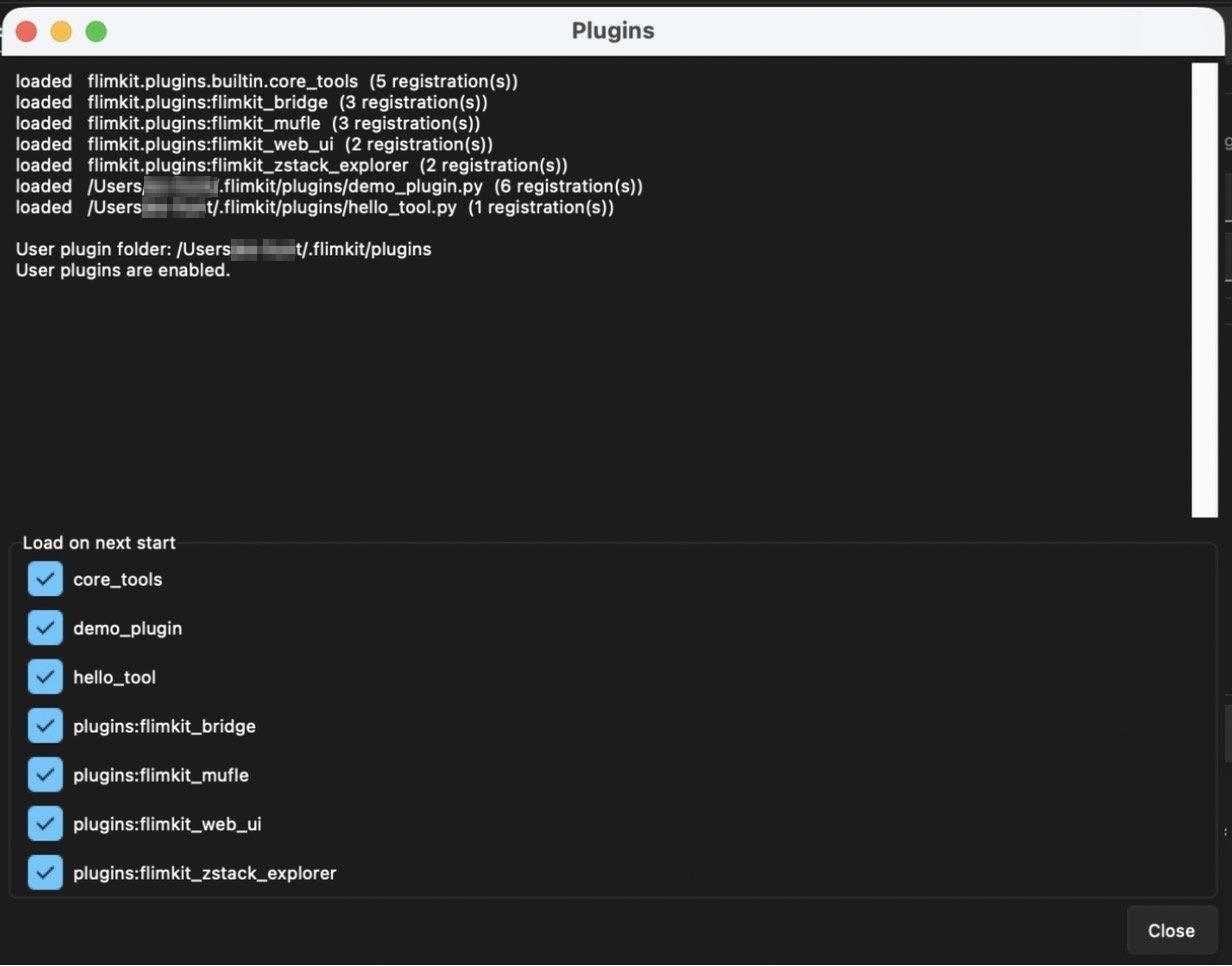Click the hello_tool.py loaded log line
Screen dimensions: 1232x966
point(315,207)
